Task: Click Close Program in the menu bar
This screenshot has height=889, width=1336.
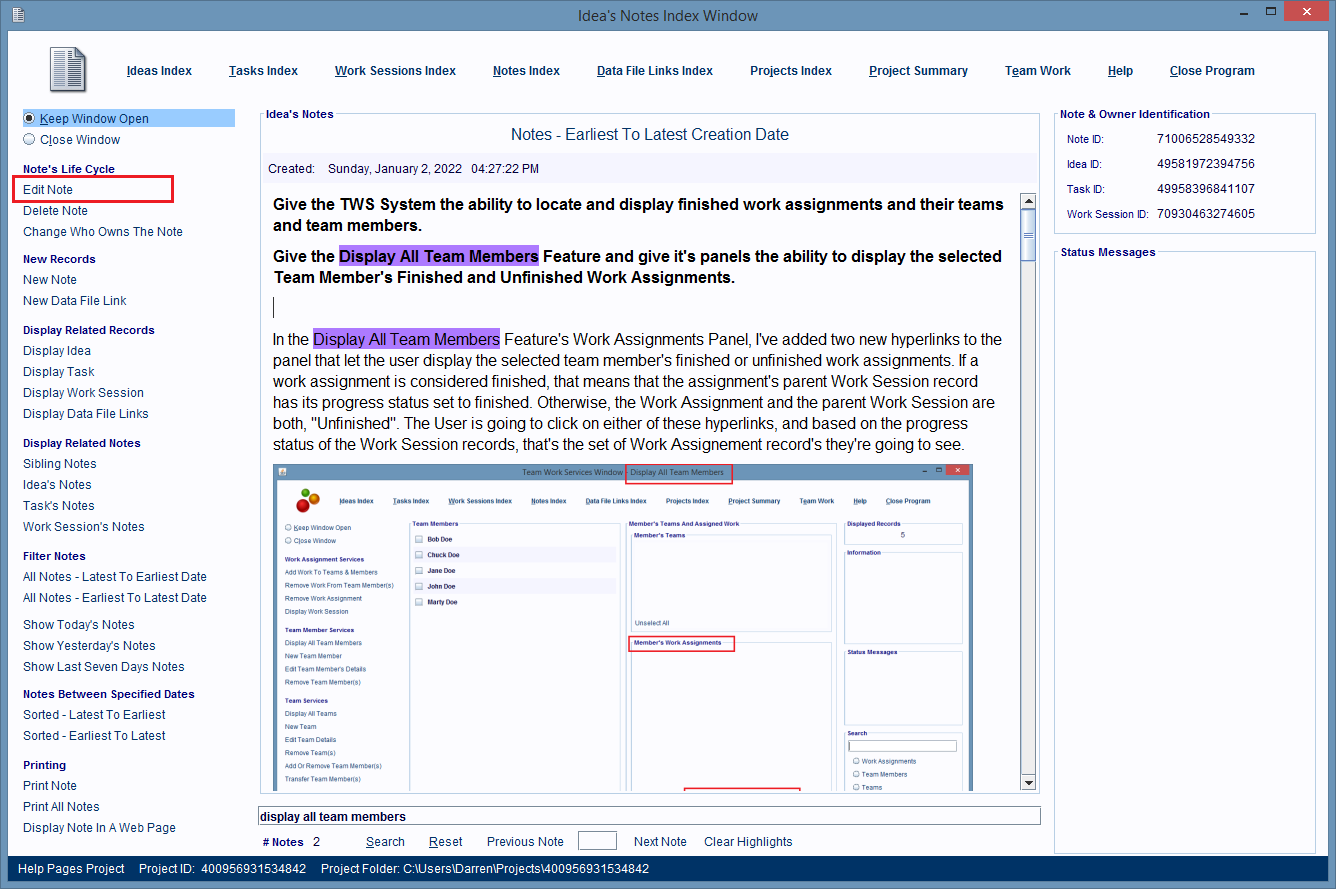Action: click(1212, 71)
